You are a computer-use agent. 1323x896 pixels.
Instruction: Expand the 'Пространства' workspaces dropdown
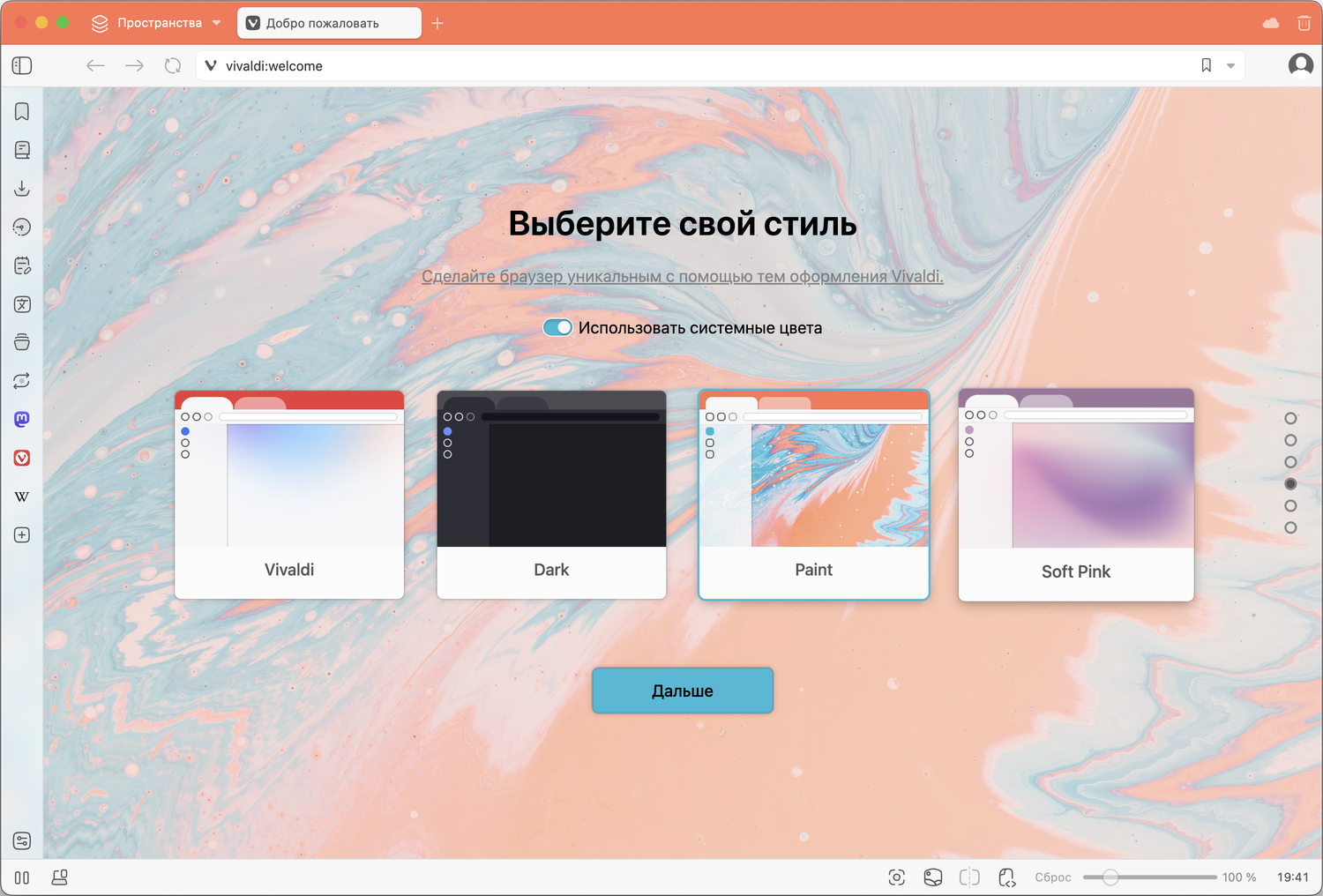[156, 23]
